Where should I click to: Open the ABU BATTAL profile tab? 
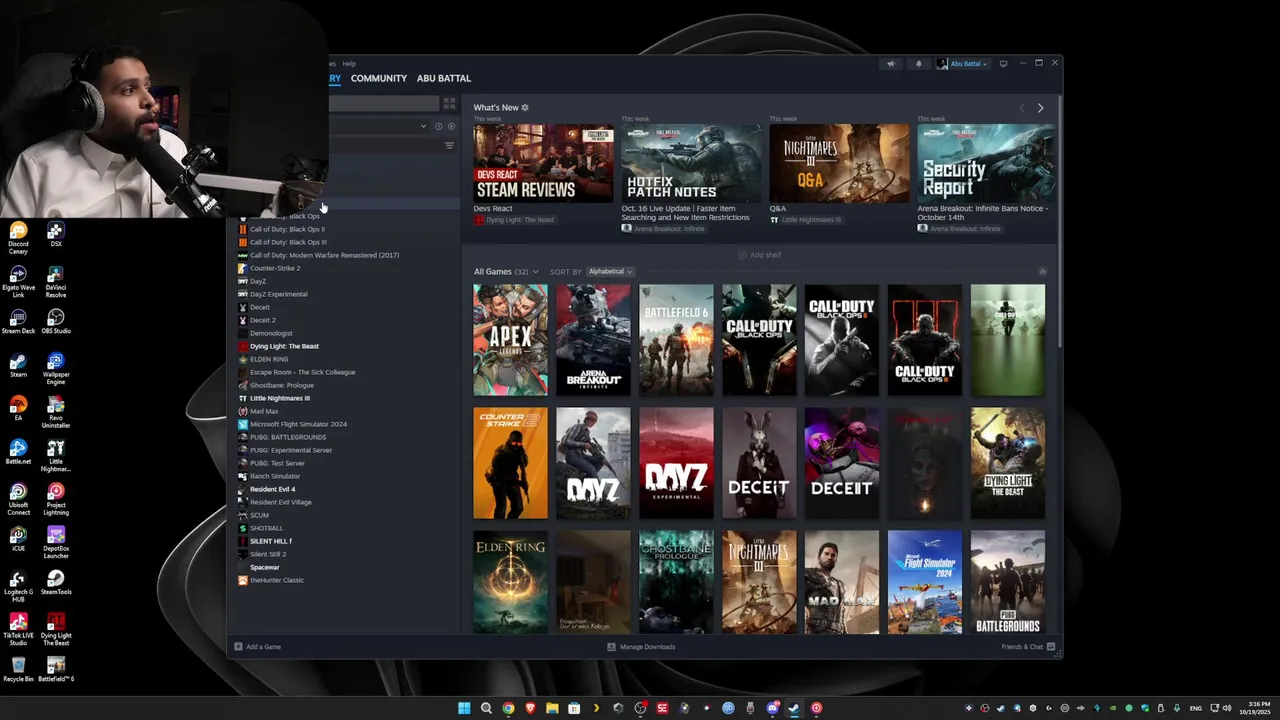click(444, 78)
